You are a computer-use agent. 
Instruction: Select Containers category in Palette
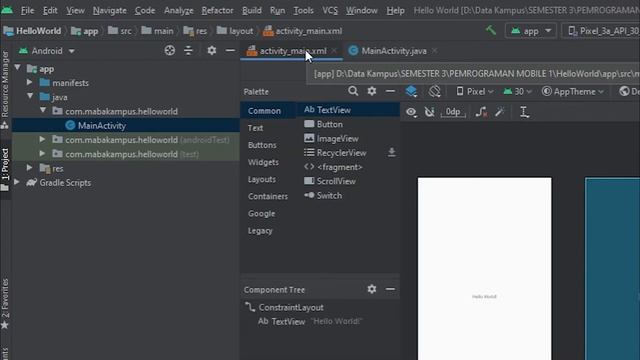pos(268,196)
